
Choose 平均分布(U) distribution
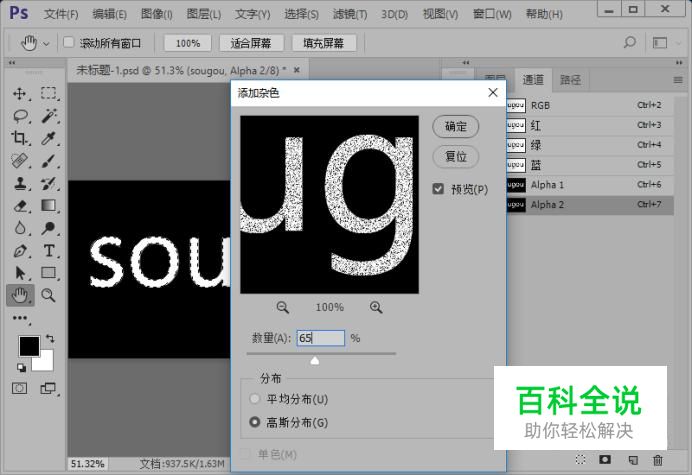(x=255, y=399)
